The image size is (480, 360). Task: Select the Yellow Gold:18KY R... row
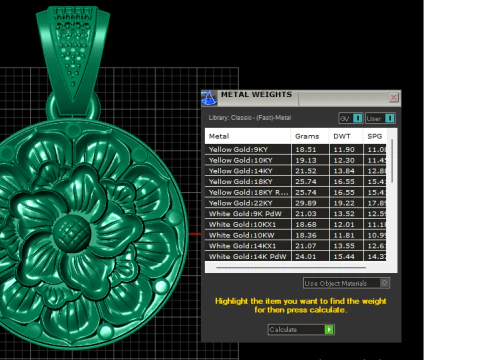click(x=296, y=192)
